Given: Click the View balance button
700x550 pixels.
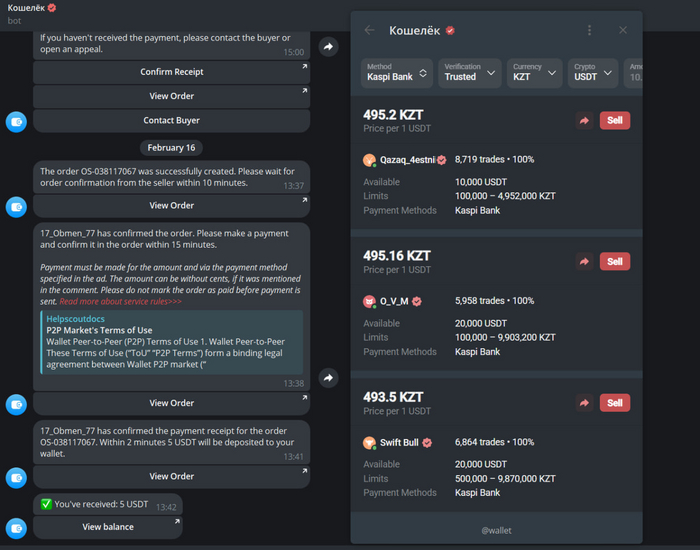Looking at the screenshot, I should (108, 527).
